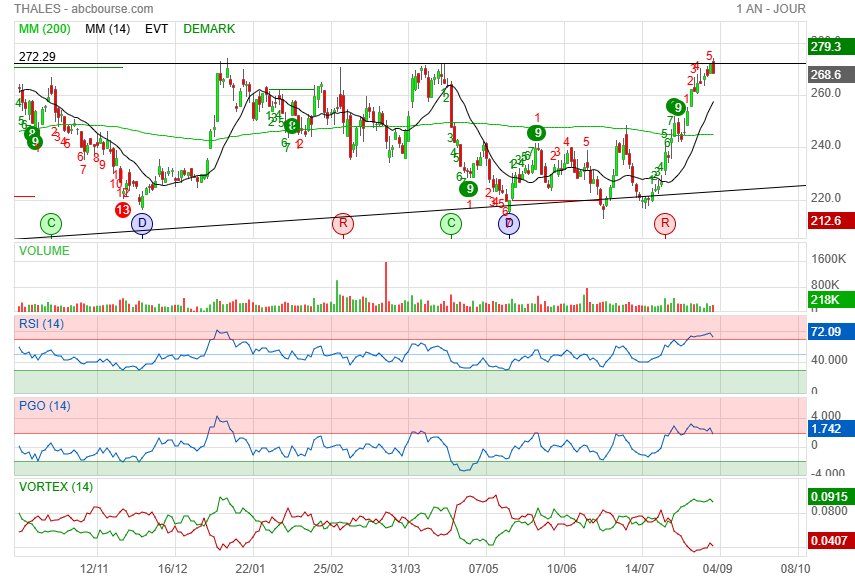Click the 1600K volume axis label
This screenshot has height=579, width=855.
click(x=828, y=258)
